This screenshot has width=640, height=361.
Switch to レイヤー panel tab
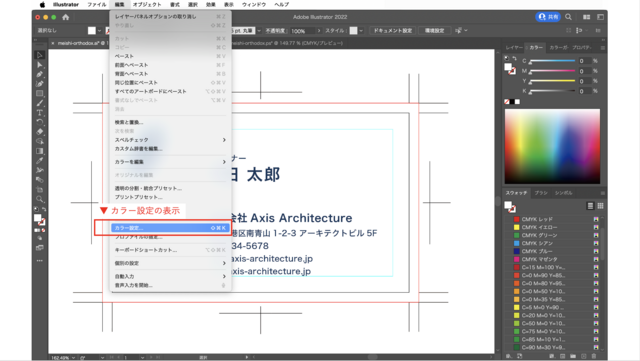click(x=514, y=48)
